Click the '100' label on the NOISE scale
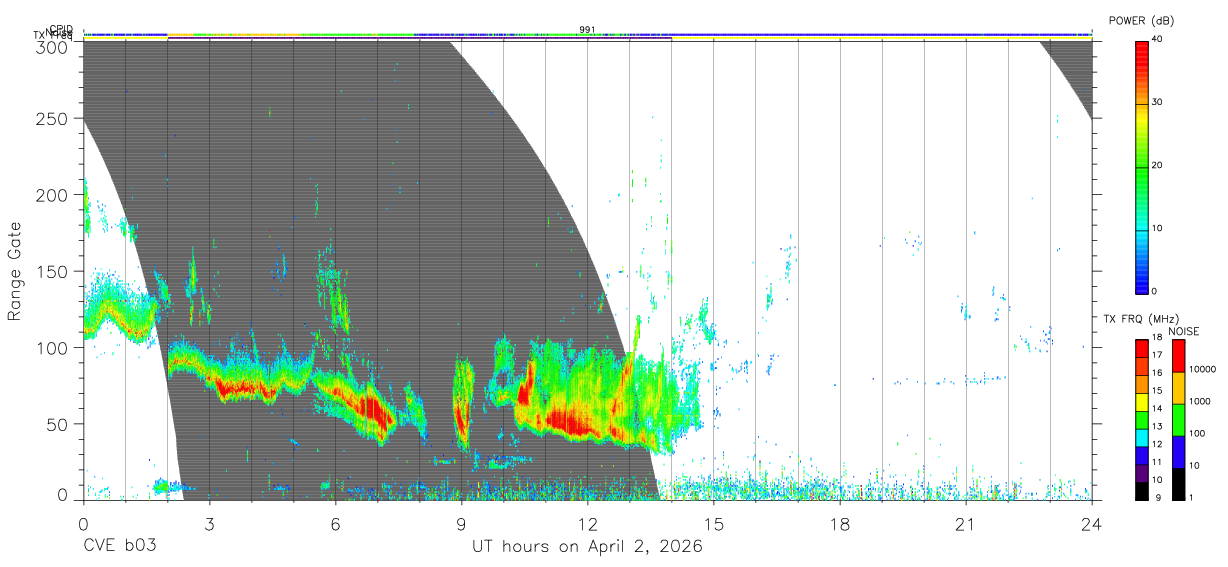 (x=1197, y=434)
